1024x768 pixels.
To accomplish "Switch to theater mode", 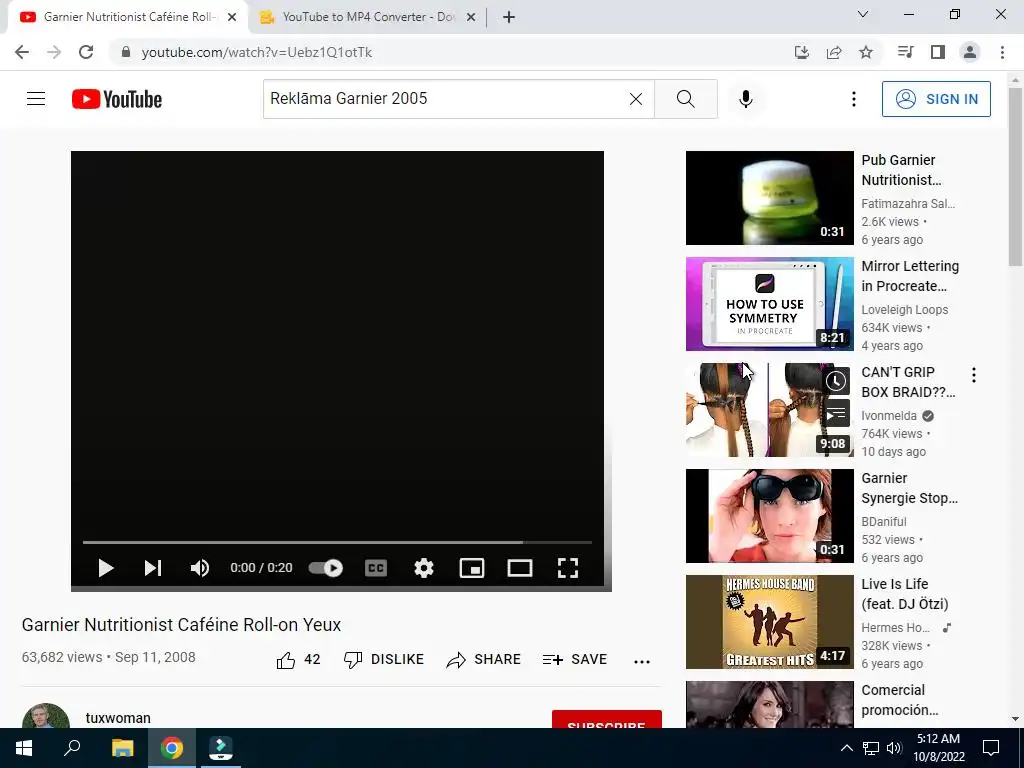I will pyautogui.click(x=520, y=568).
